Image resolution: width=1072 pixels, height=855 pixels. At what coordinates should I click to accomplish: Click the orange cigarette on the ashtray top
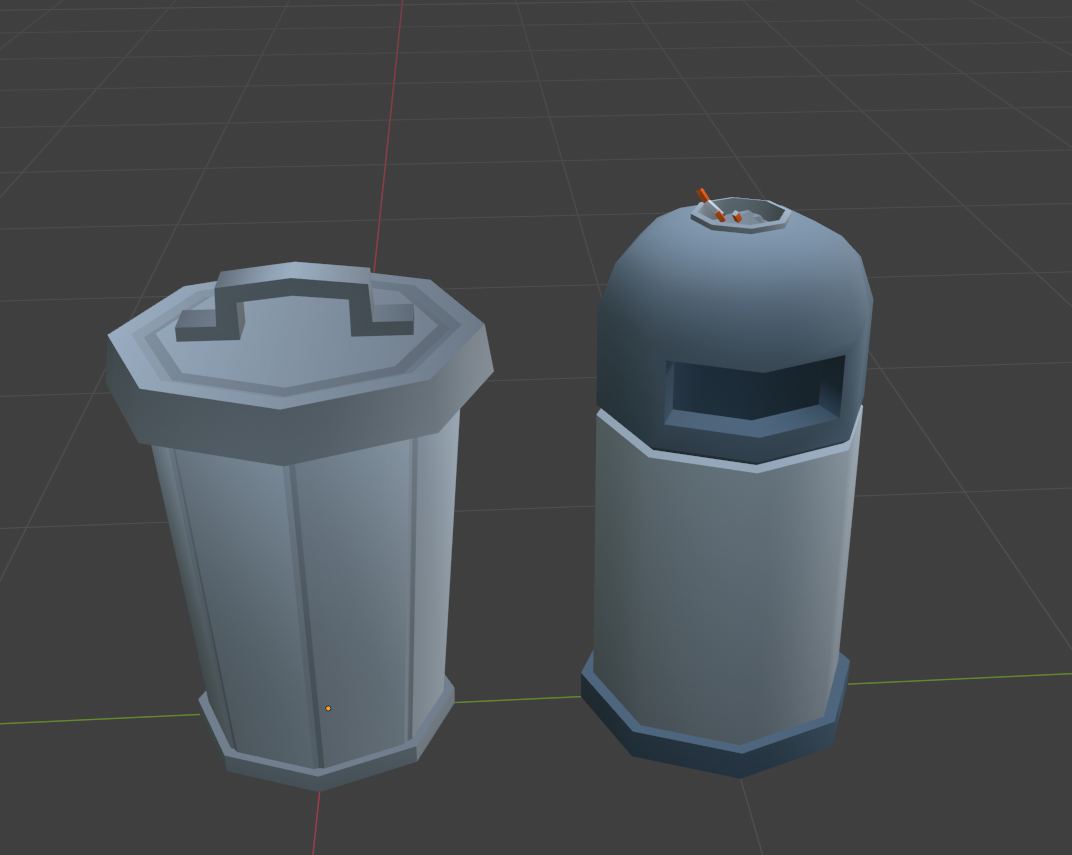click(711, 205)
